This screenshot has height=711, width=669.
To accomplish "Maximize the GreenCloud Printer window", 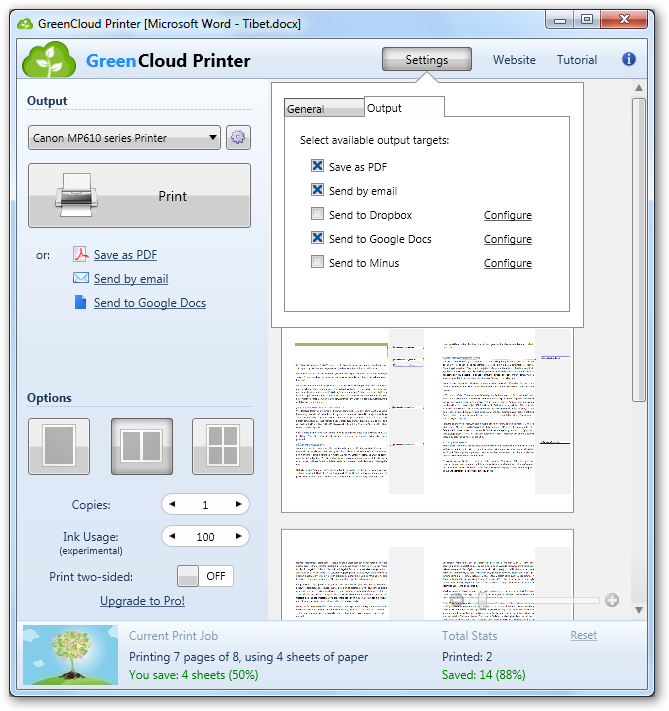I will (587, 19).
